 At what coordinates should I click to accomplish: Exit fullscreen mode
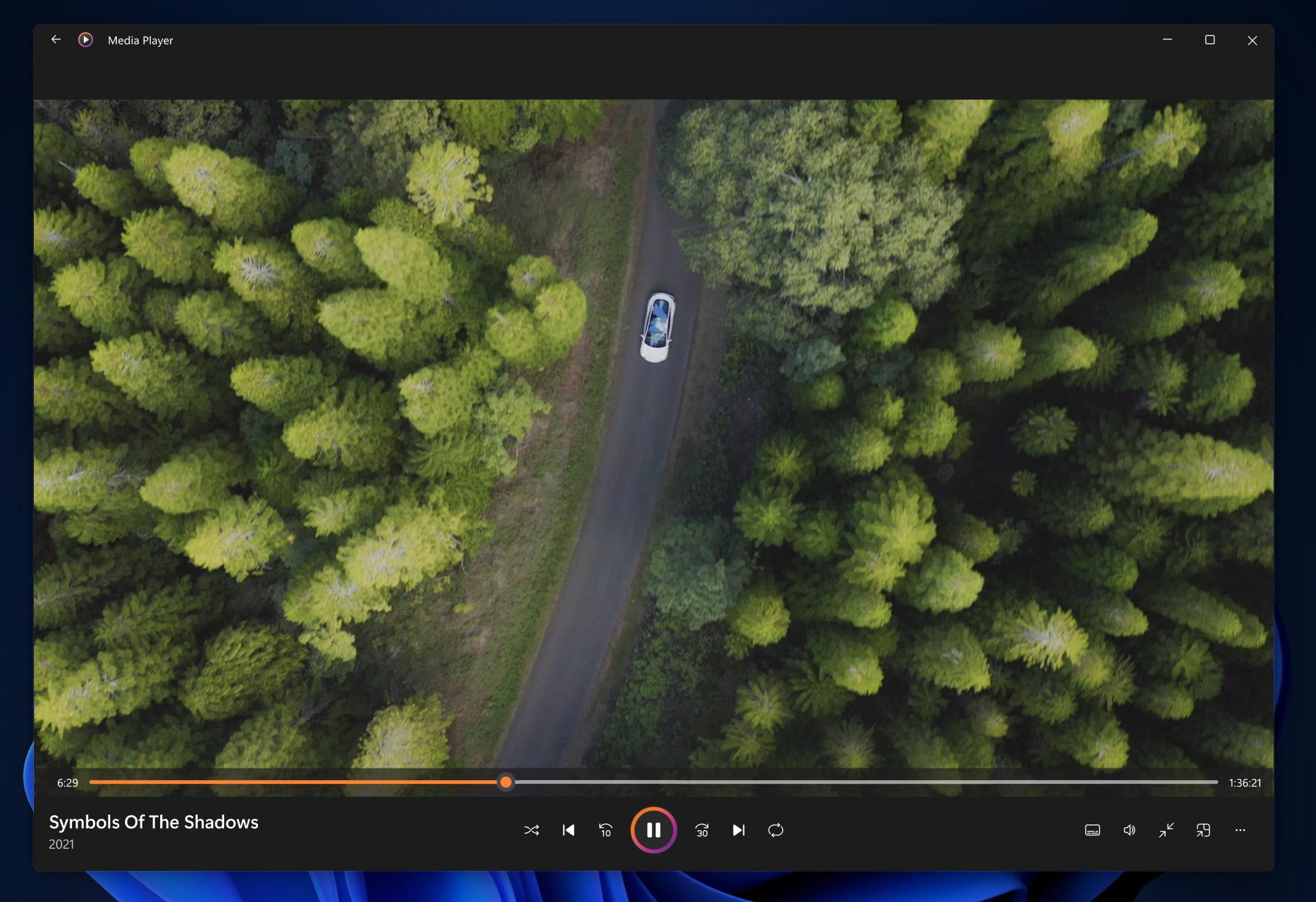[x=1165, y=830]
